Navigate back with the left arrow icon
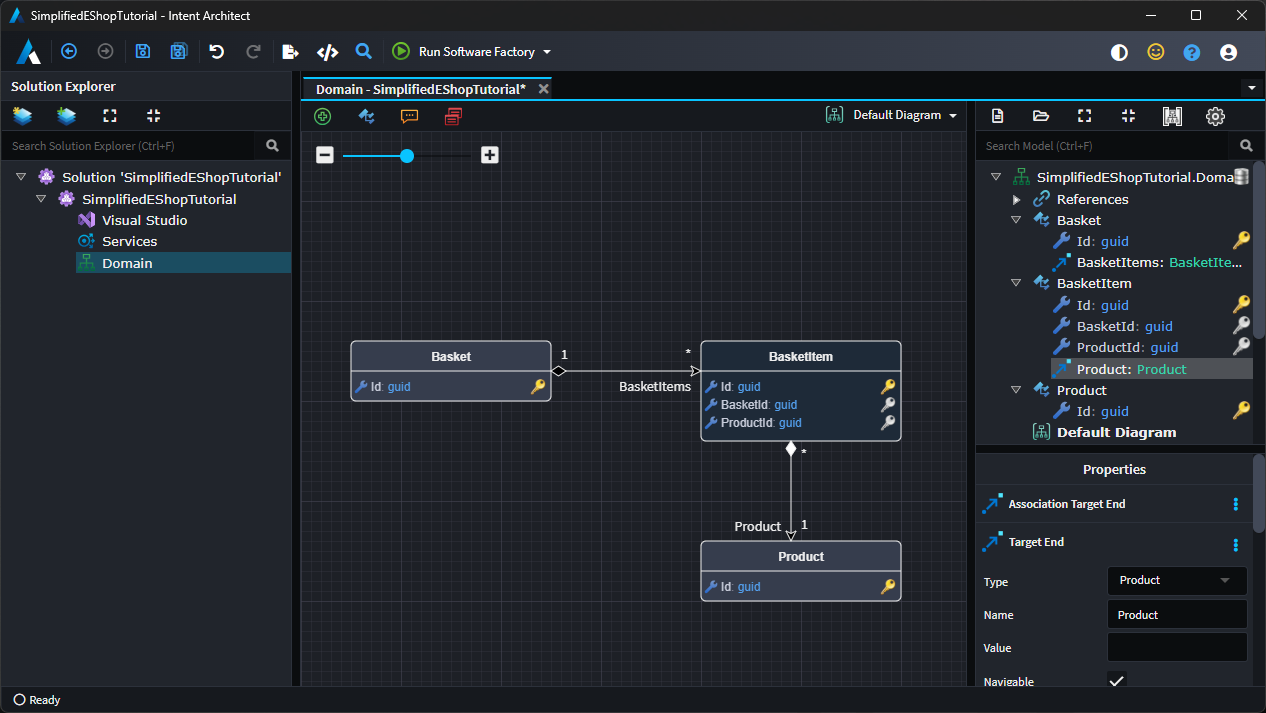The image size is (1266, 713). [x=69, y=52]
